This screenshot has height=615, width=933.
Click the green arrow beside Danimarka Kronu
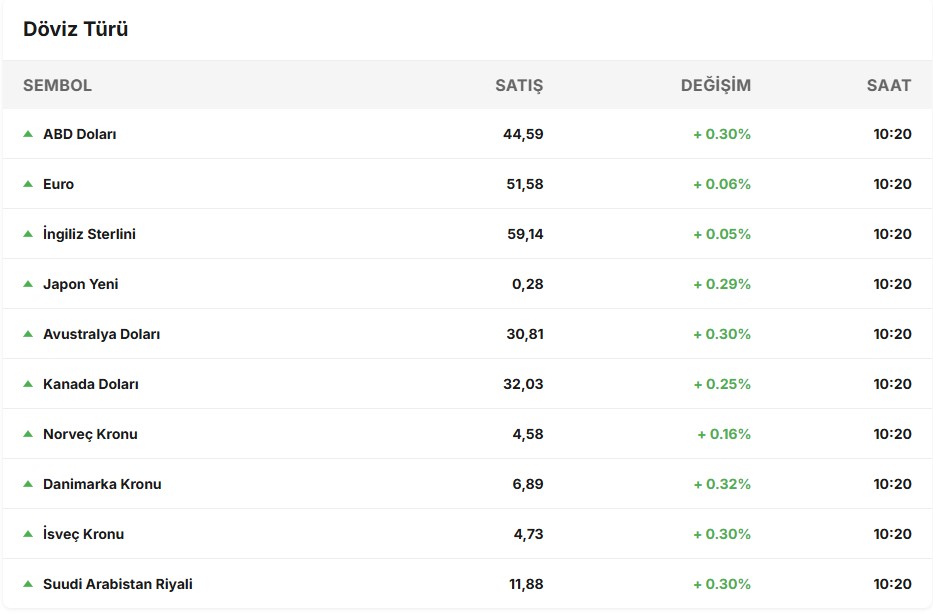pos(28,483)
